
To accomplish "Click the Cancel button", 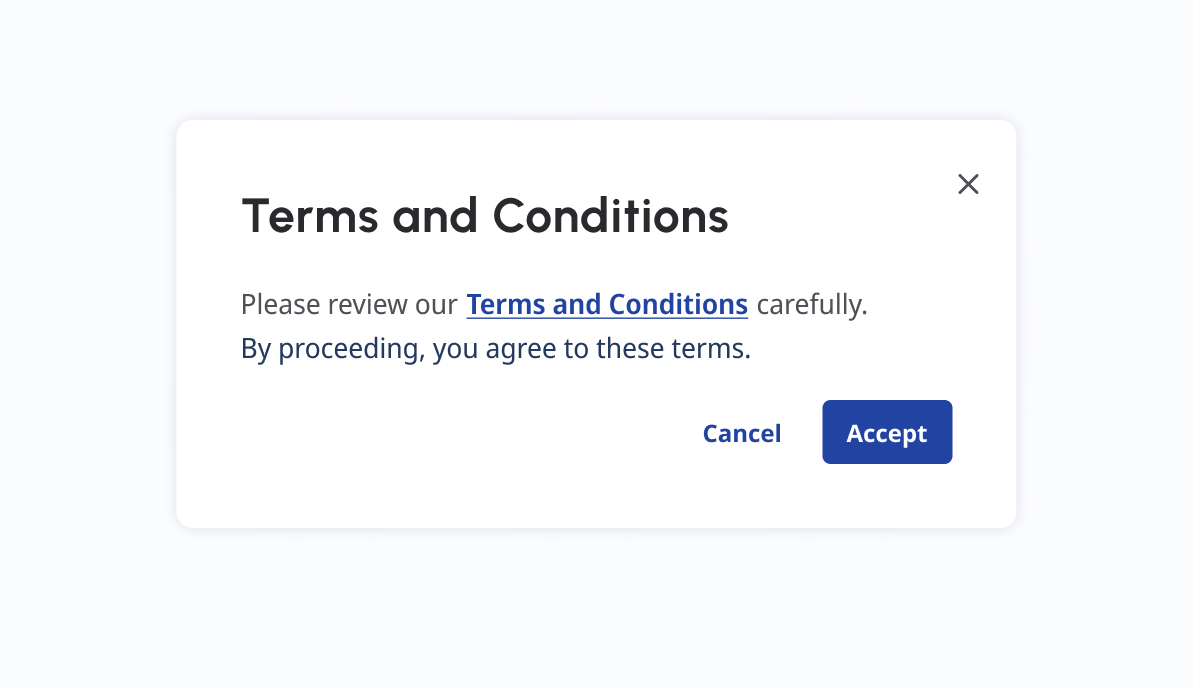I will pos(742,433).
